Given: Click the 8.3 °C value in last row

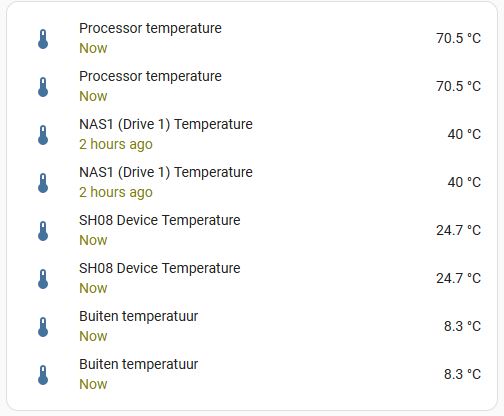Looking at the screenshot, I should coord(462,374).
